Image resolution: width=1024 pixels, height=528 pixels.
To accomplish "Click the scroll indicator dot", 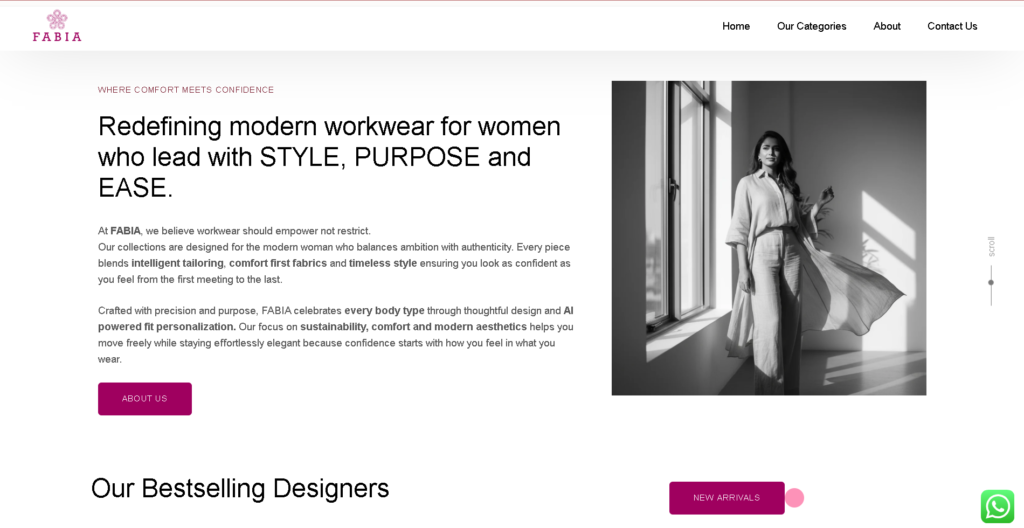I will [x=991, y=282].
